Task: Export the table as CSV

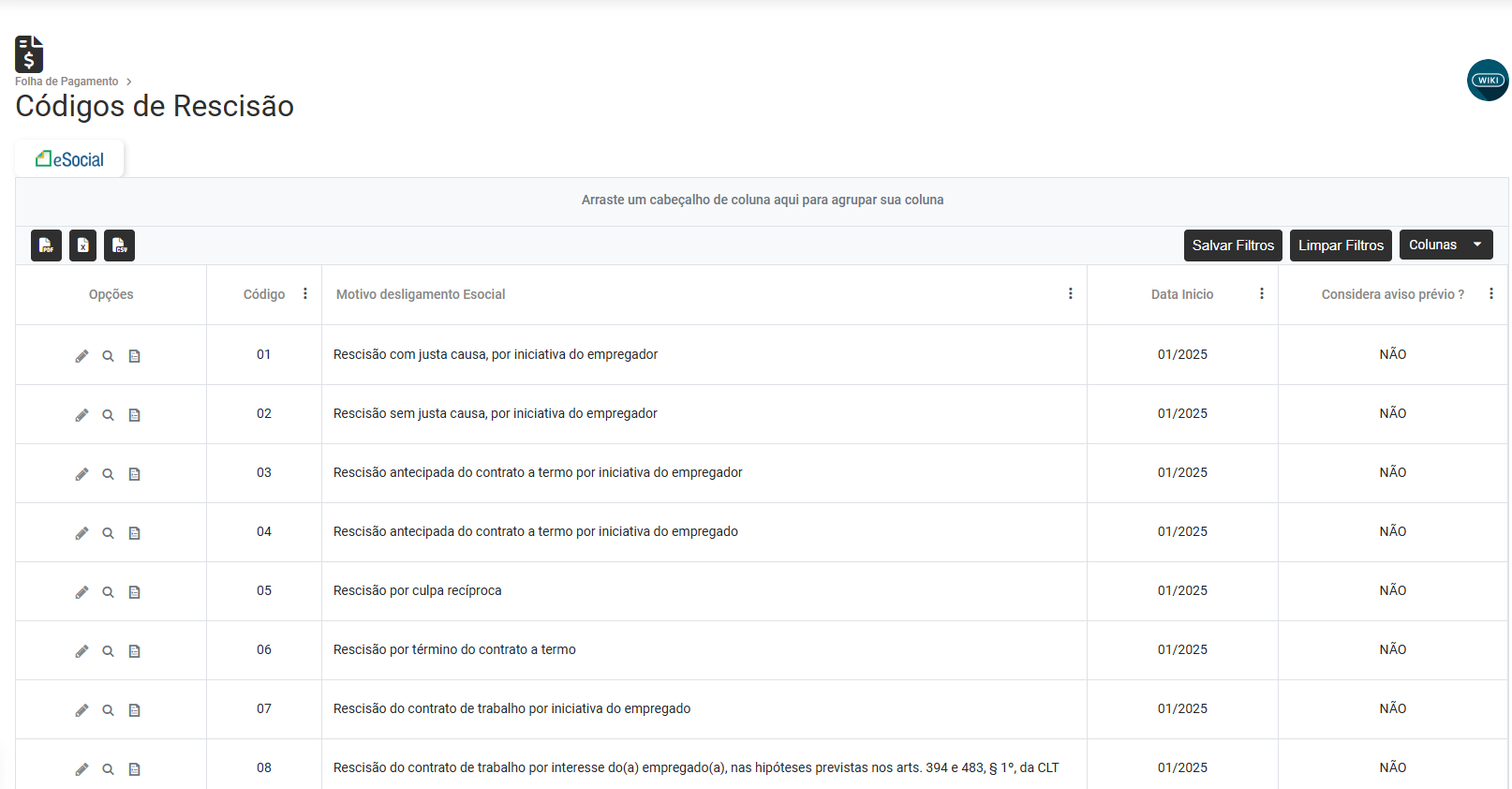Action: (119, 246)
